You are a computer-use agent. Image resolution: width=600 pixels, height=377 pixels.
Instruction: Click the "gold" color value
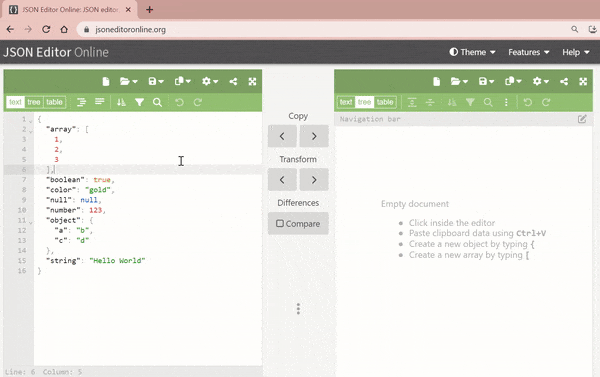tap(98, 190)
